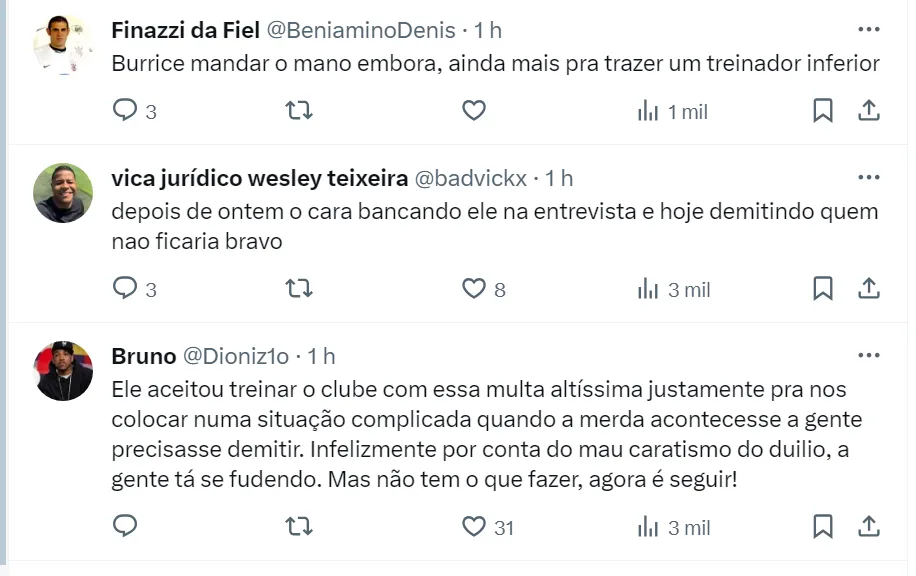This screenshot has height=576, width=916.
Task: Share the @badvickx tweet
Action: (x=870, y=289)
